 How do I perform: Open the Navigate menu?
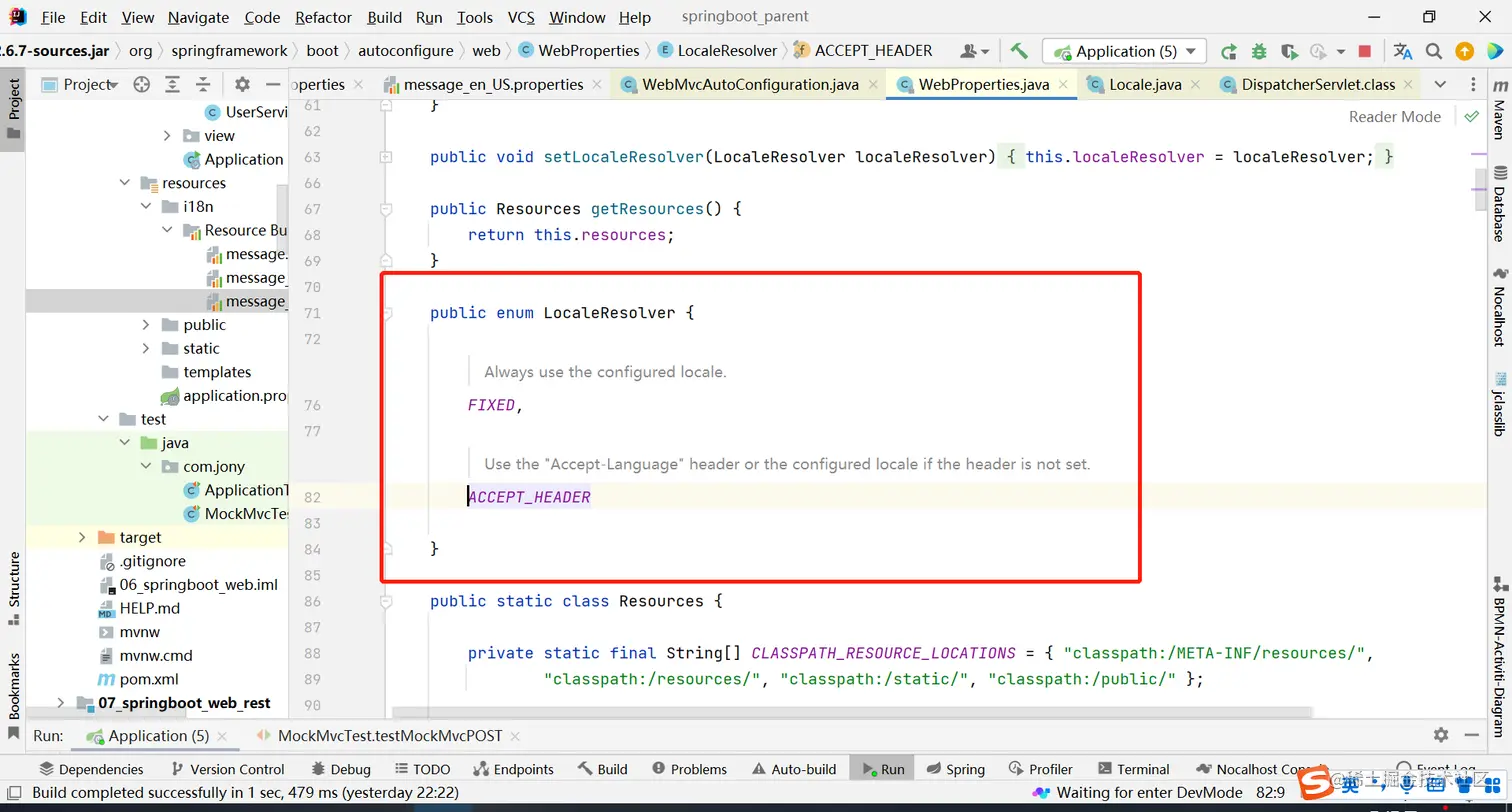click(198, 17)
